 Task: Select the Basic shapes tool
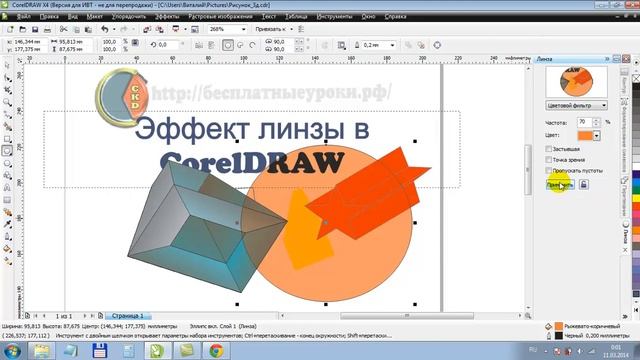7,176
